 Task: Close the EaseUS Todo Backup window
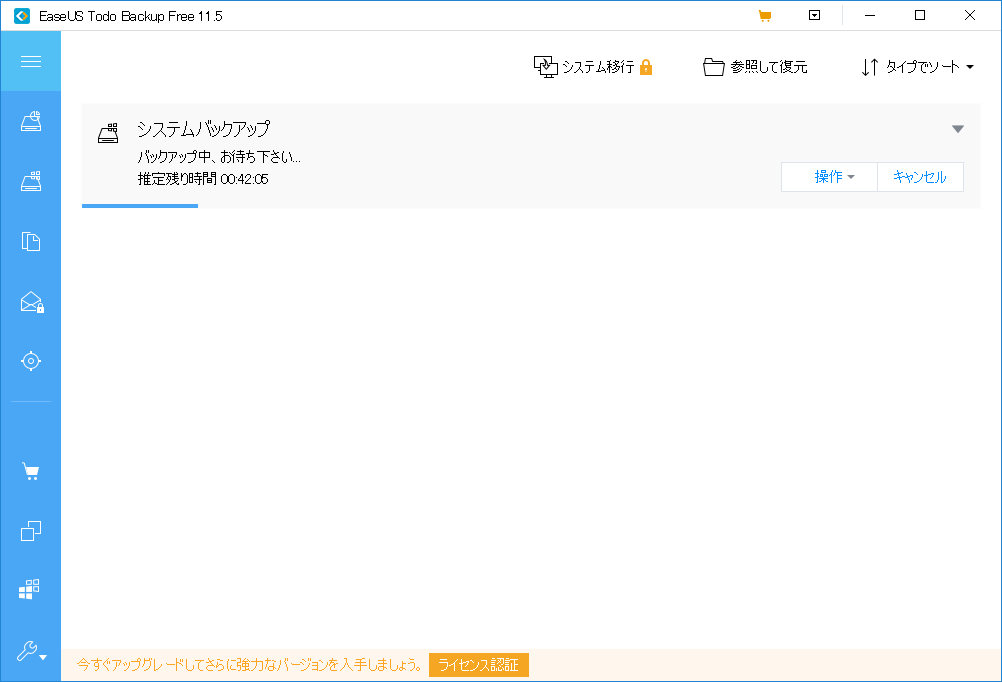[969, 15]
